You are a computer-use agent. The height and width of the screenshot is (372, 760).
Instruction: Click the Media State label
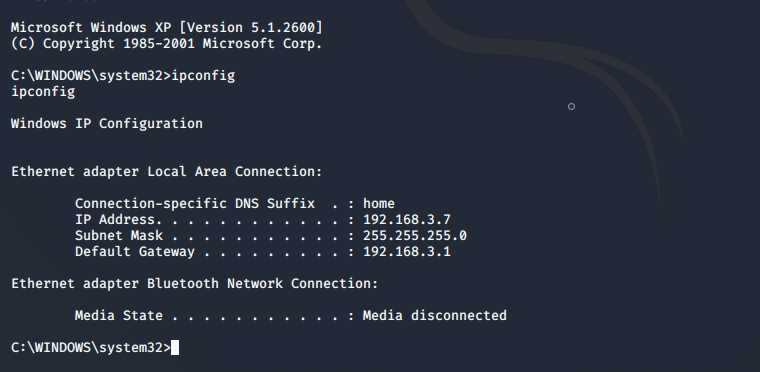pos(119,316)
